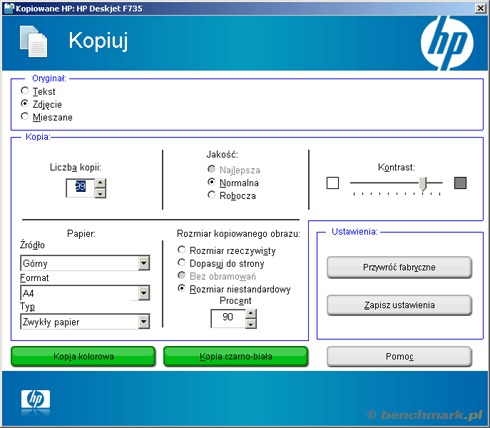Decrease Procent value with down arrow

[251, 324]
